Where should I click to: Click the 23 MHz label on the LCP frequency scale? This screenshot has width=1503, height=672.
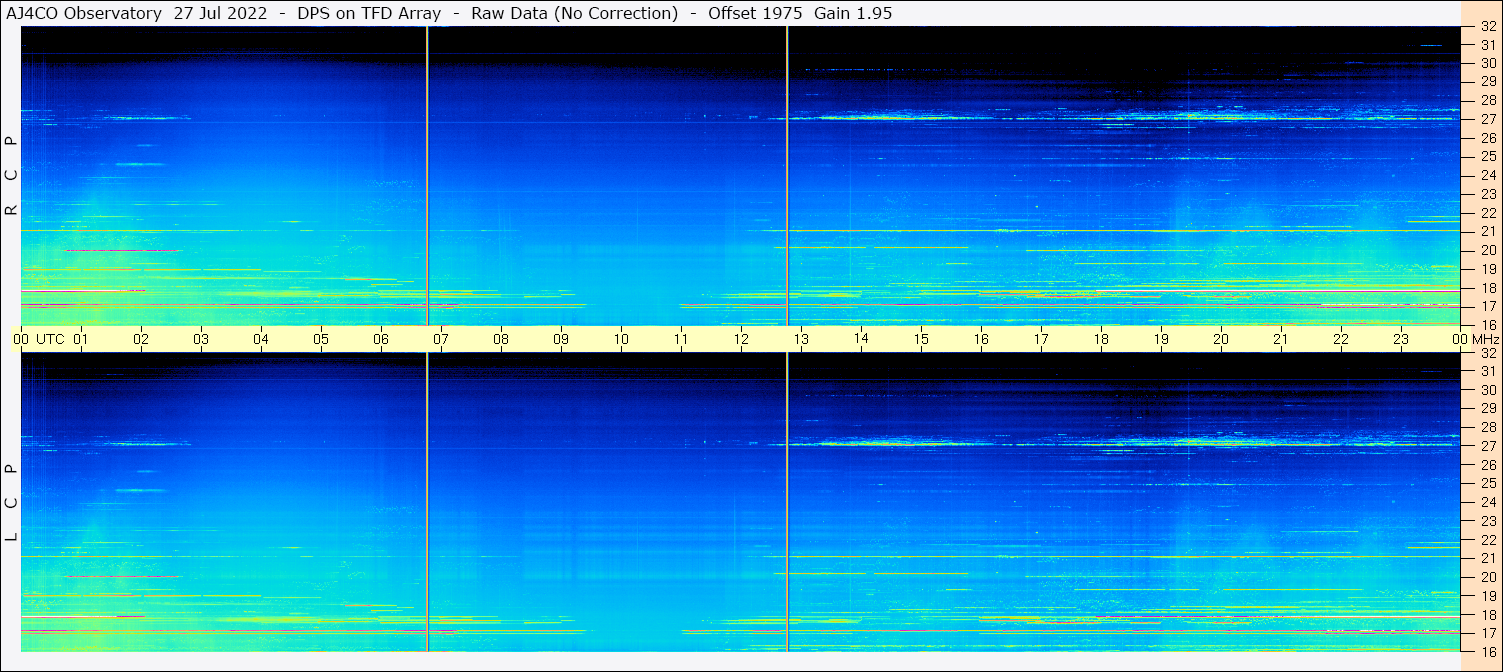coord(1487,521)
